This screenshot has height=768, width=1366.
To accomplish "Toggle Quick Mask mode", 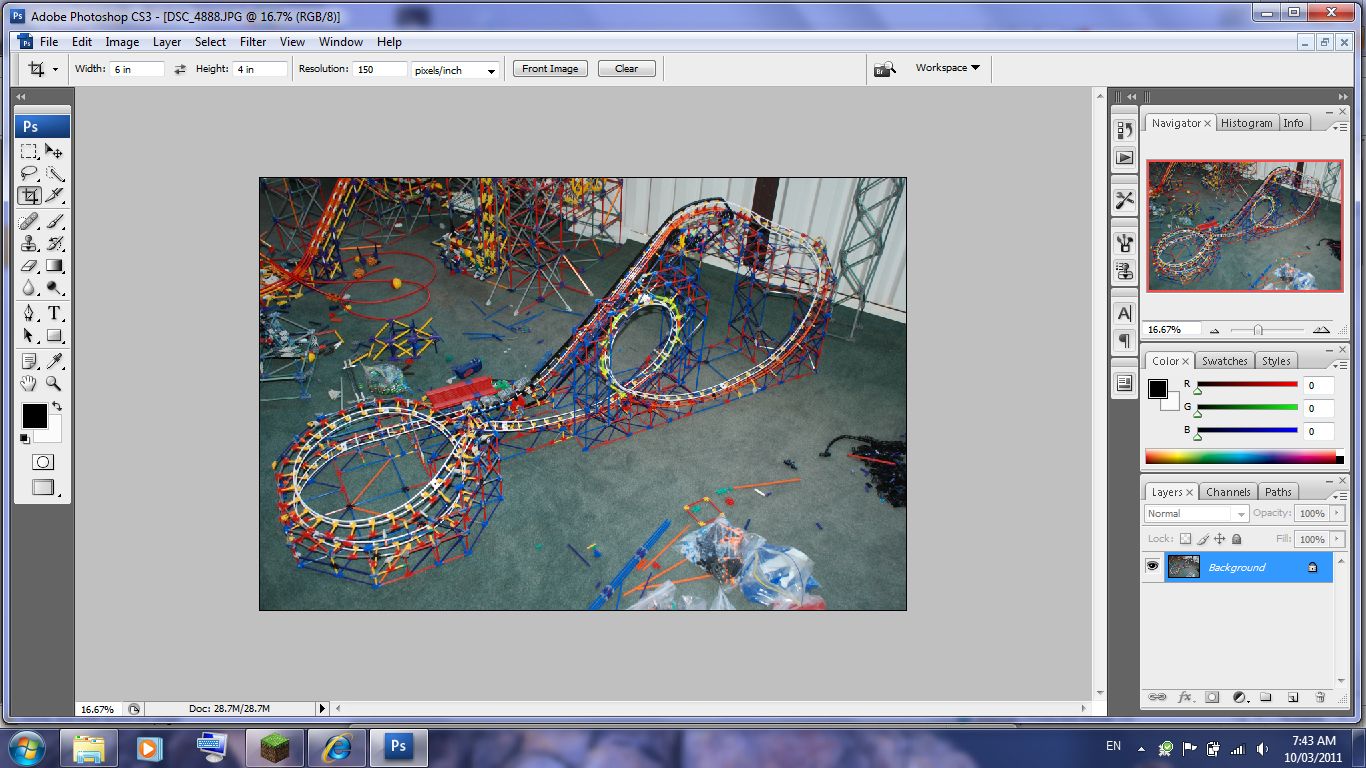I will [x=42, y=462].
